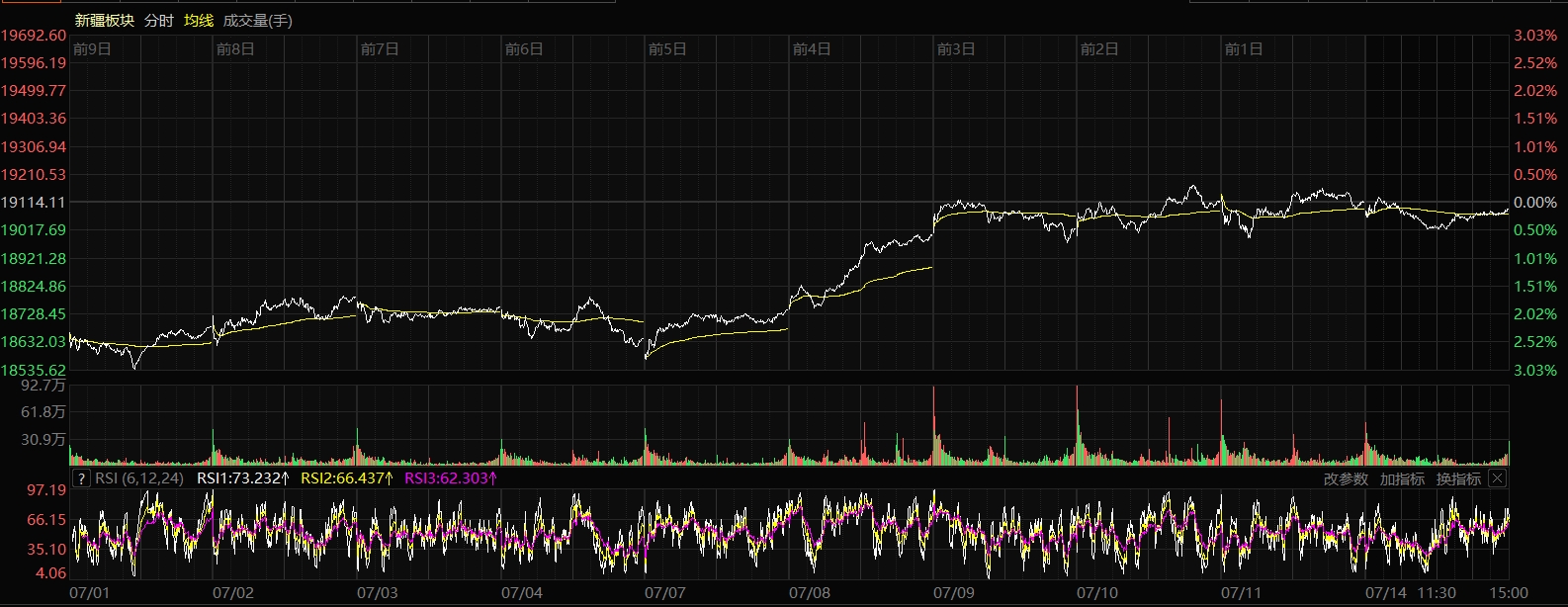Click 改参数 to modify indicator parameters
Viewport: 1568px width, 607px height.
(x=1346, y=478)
